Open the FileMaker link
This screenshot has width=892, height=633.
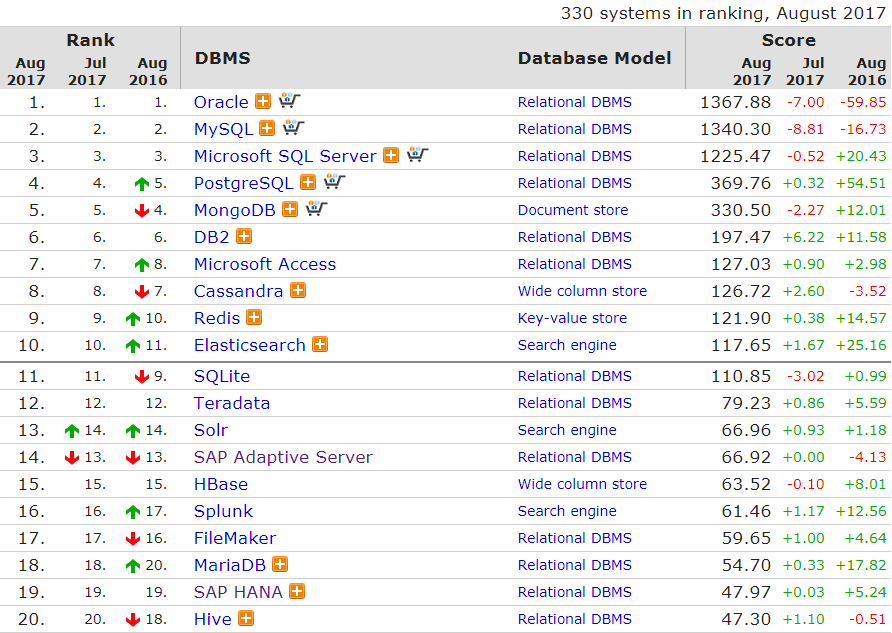click(x=235, y=539)
